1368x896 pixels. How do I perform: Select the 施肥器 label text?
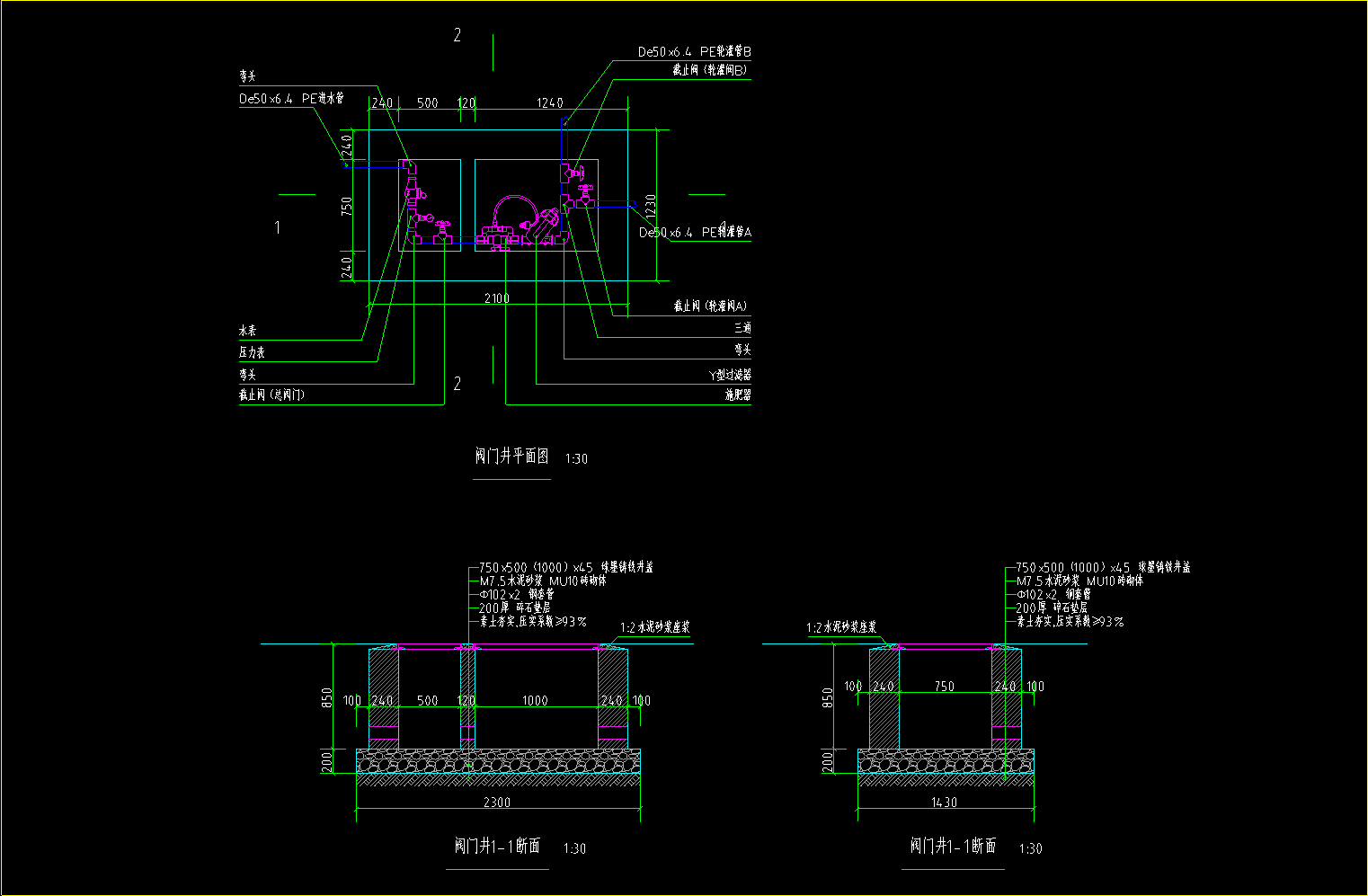pos(737,395)
